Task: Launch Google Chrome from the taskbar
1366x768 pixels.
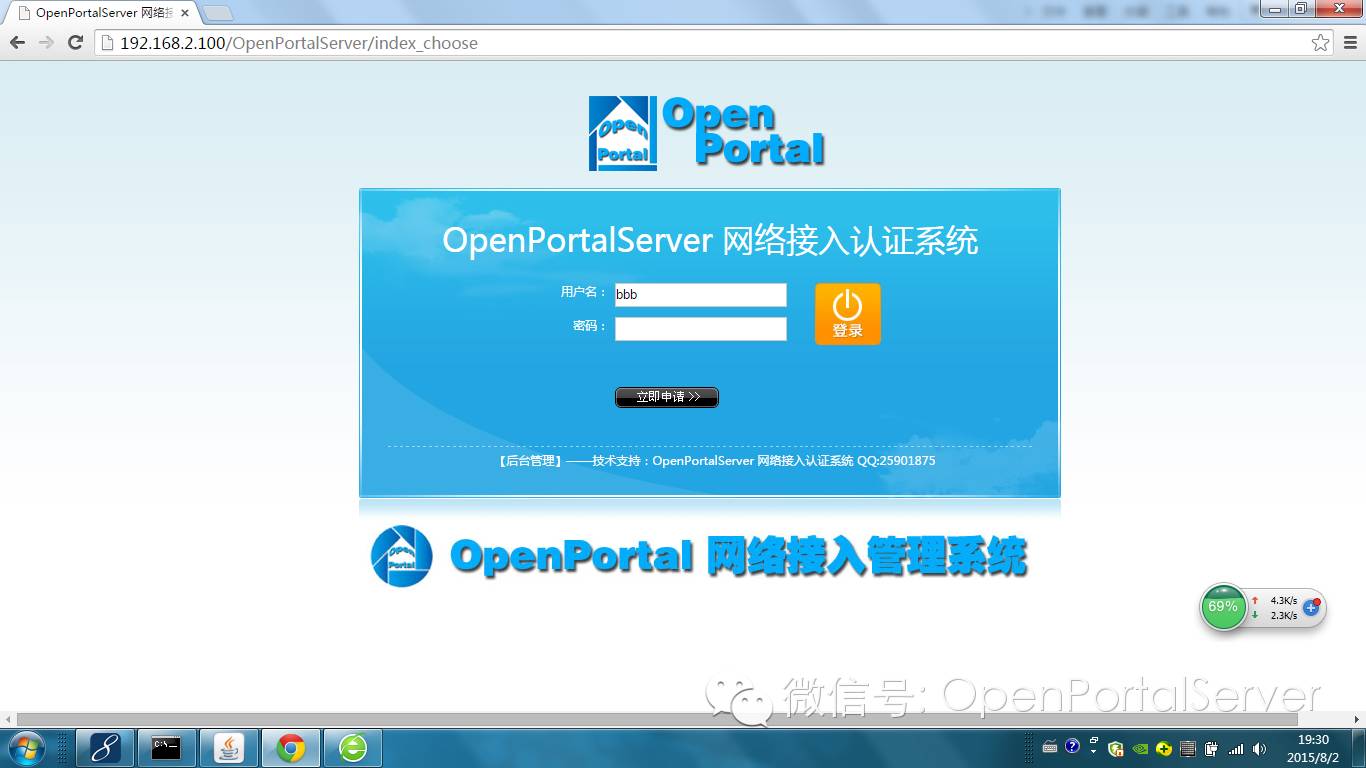Action: point(293,747)
